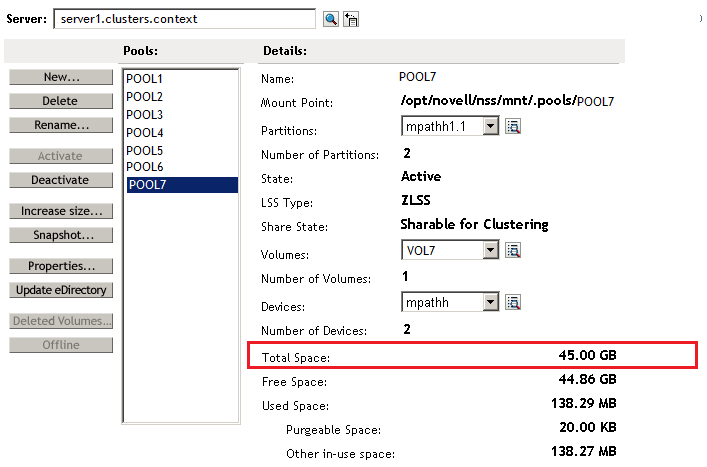Image resolution: width=707 pixels, height=467 pixels.
Task: Select POOL3 in the Pools list
Action: (144, 115)
